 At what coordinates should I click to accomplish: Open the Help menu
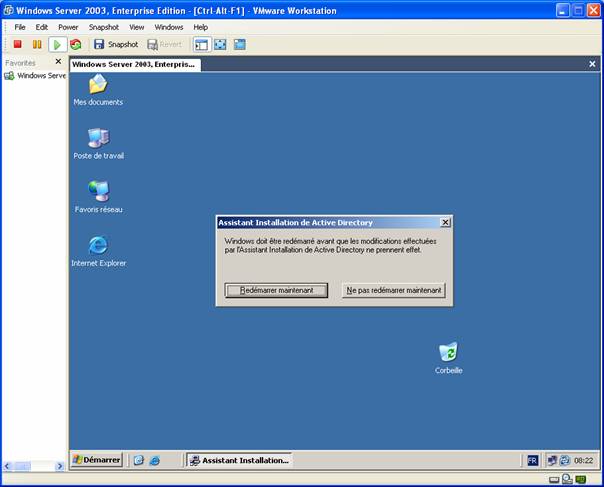click(x=200, y=27)
